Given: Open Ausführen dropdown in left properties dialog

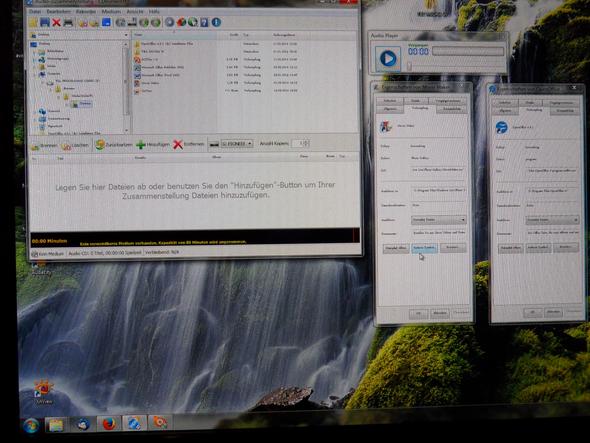Looking at the screenshot, I should [439, 219].
